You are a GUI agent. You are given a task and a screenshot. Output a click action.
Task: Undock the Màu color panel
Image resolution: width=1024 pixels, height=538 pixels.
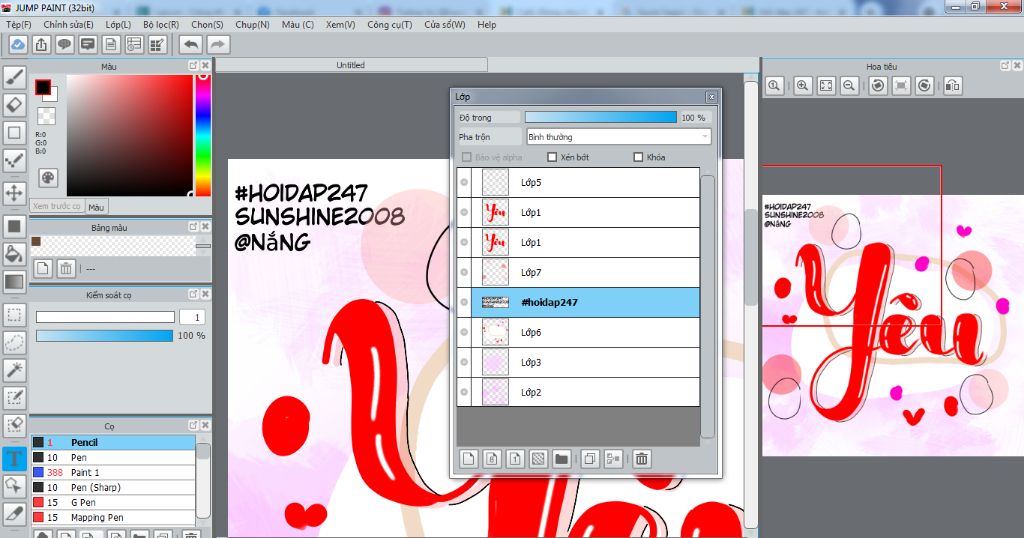point(193,65)
